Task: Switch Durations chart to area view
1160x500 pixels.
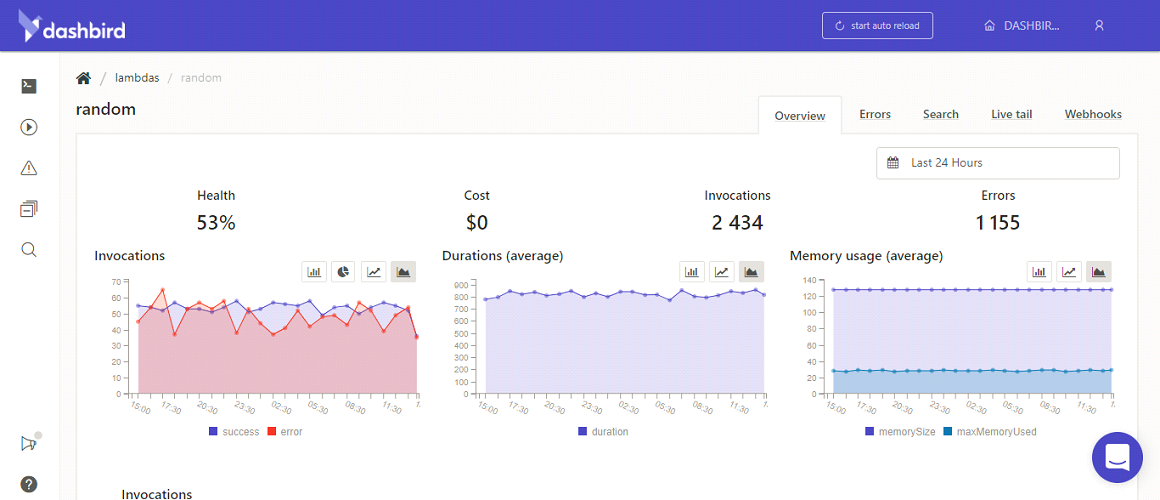Action: click(751, 272)
